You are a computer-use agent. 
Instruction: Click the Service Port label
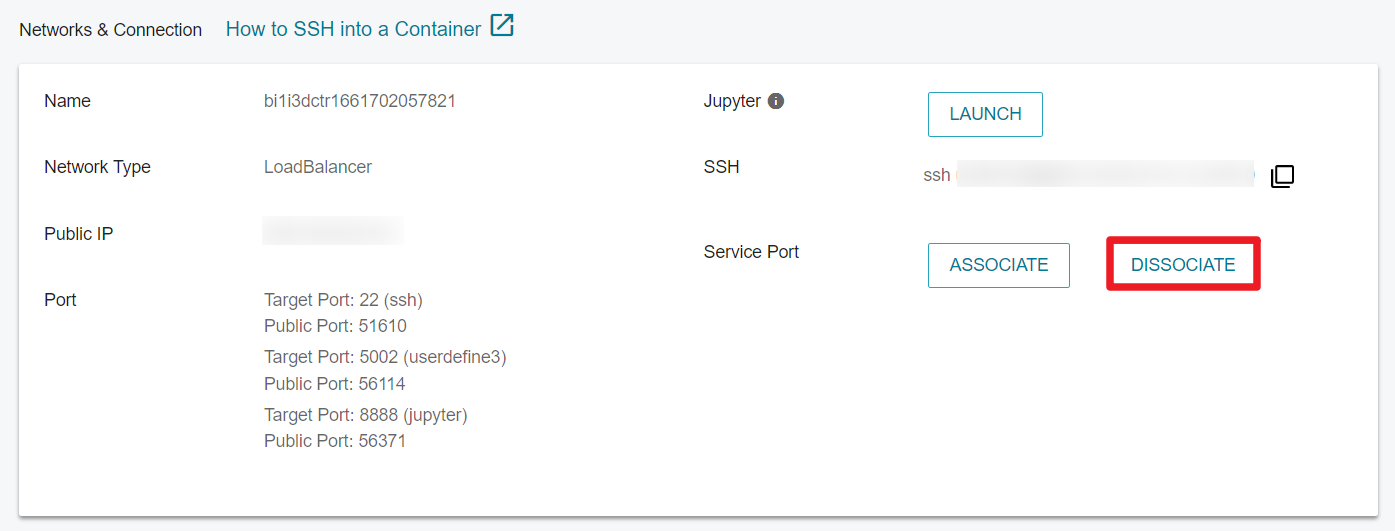click(x=751, y=252)
